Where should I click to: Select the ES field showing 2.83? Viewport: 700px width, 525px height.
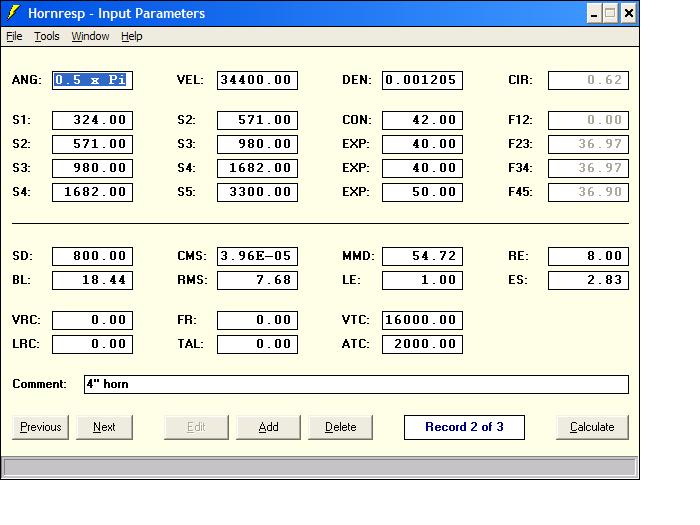(x=588, y=280)
